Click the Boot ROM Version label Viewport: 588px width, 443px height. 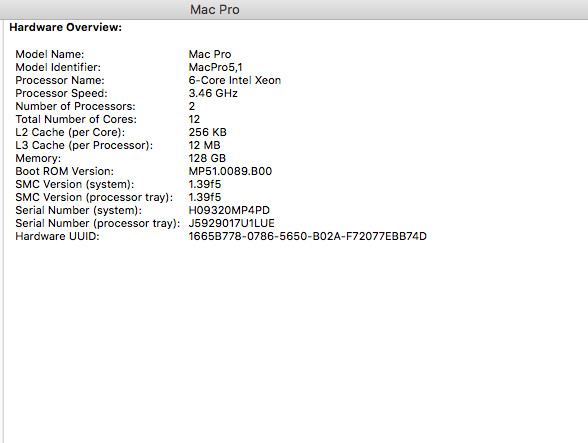click(64, 171)
